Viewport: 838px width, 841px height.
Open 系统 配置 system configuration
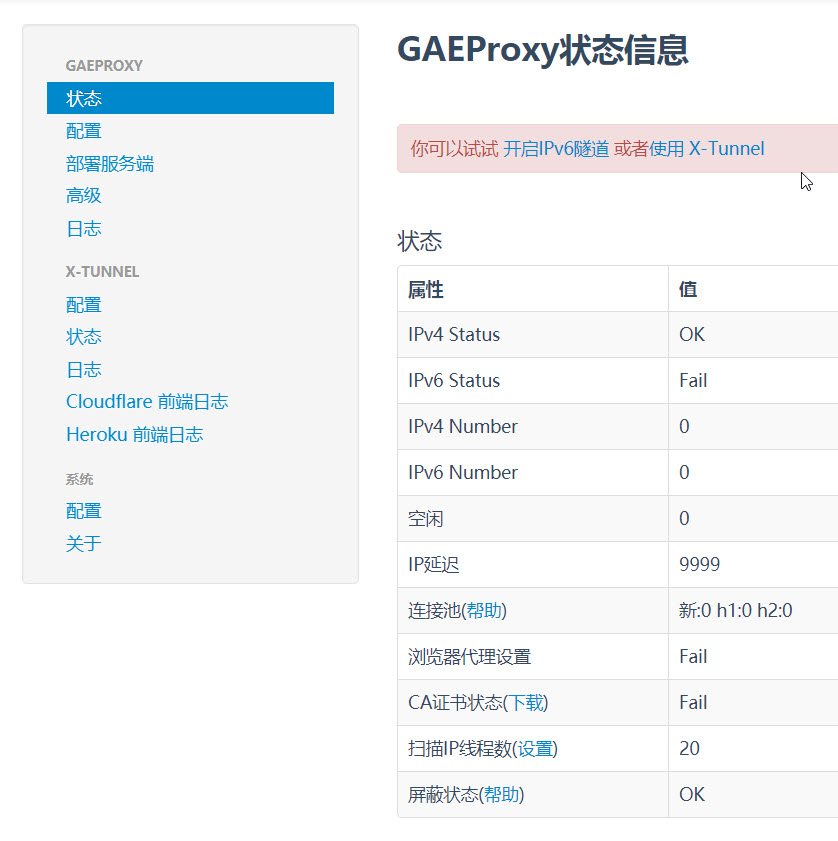point(83,510)
